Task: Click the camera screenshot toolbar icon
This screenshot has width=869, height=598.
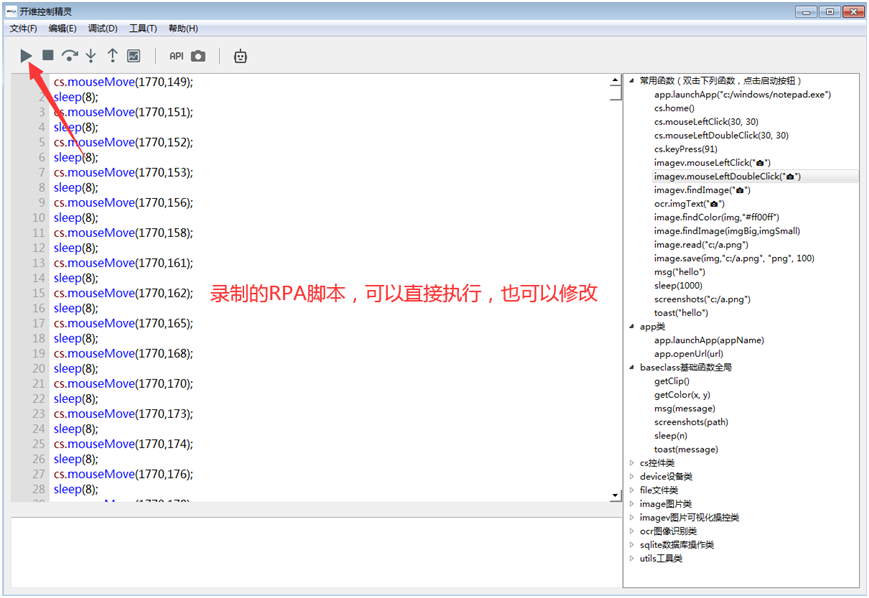Action: coord(198,56)
